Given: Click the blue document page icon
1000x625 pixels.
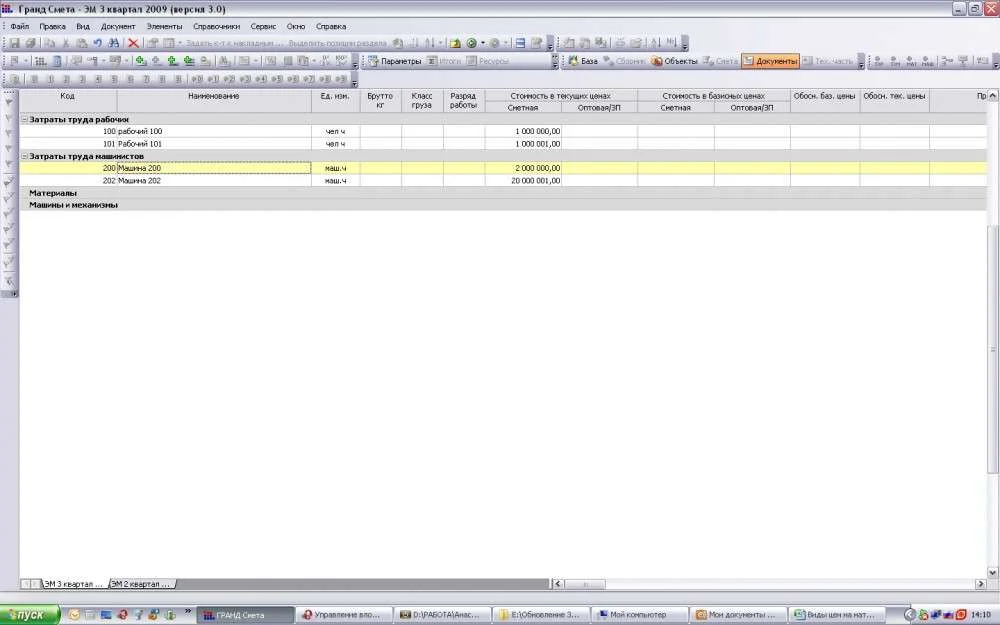Looking at the screenshot, I should point(57,61).
